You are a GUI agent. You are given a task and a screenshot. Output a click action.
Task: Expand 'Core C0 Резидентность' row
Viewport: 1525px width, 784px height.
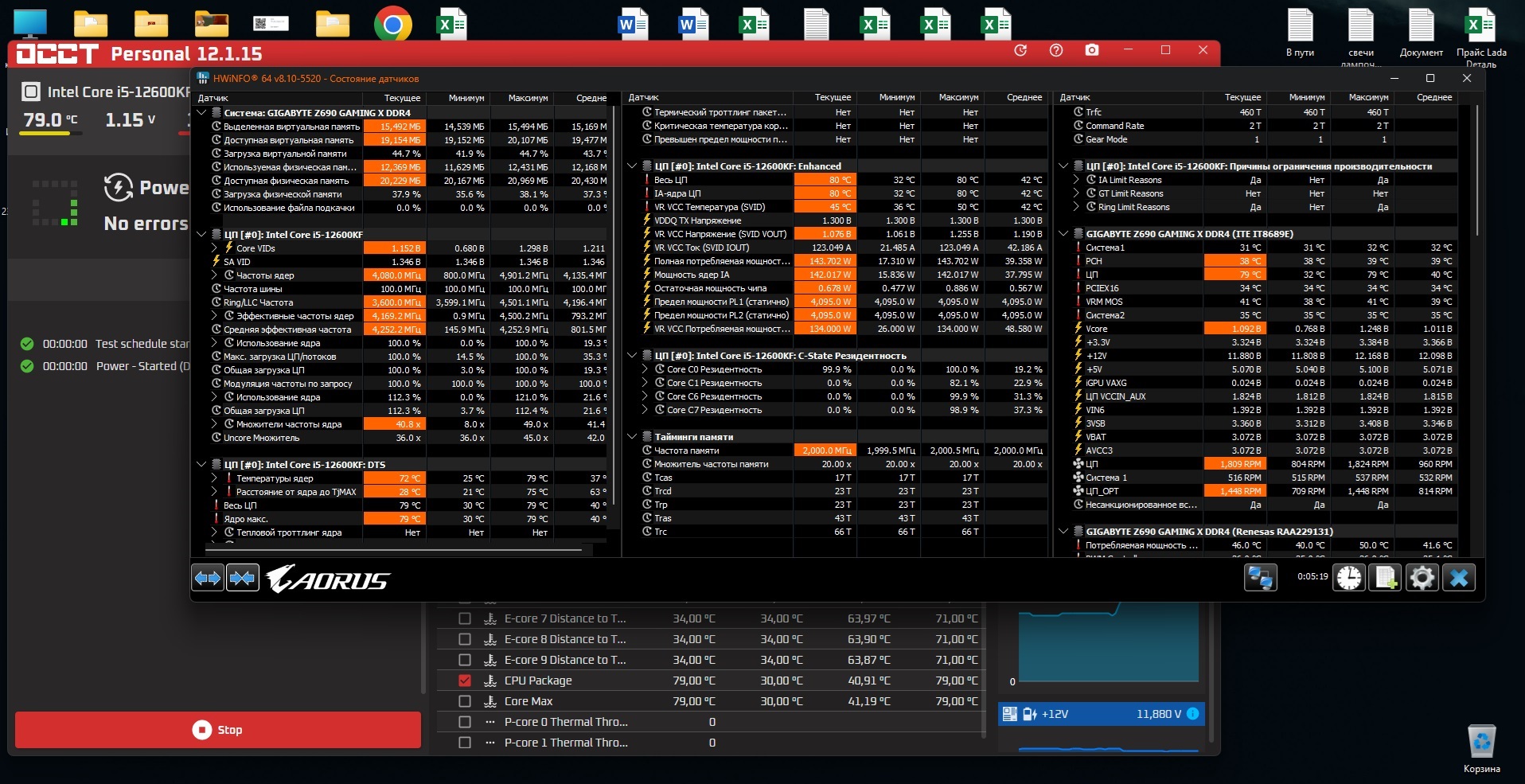click(x=645, y=369)
